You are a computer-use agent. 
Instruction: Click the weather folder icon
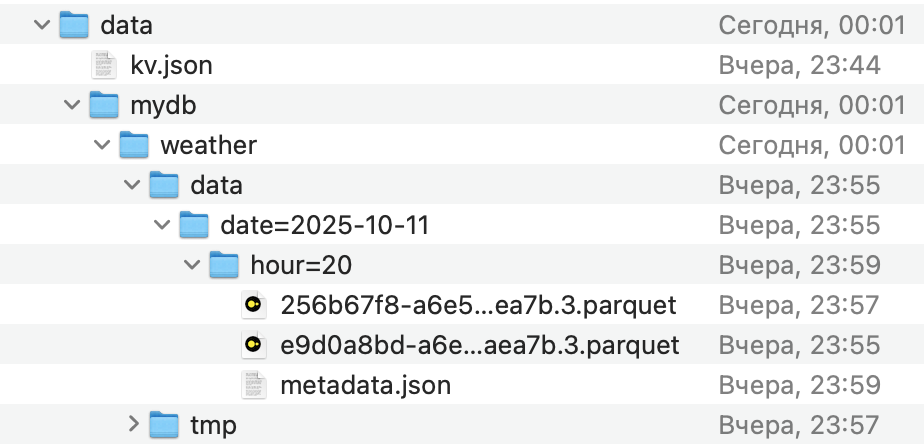(x=134, y=145)
